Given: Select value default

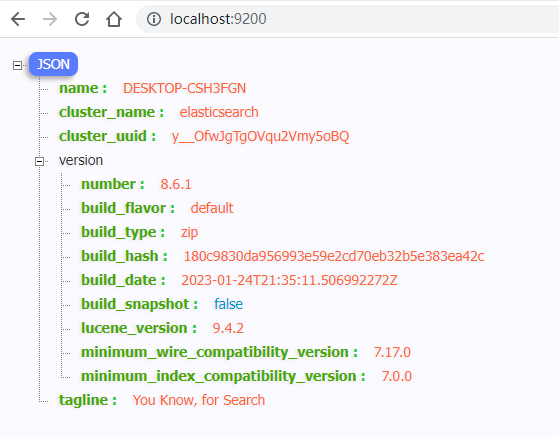Looking at the screenshot, I should pyautogui.click(x=212, y=208).
